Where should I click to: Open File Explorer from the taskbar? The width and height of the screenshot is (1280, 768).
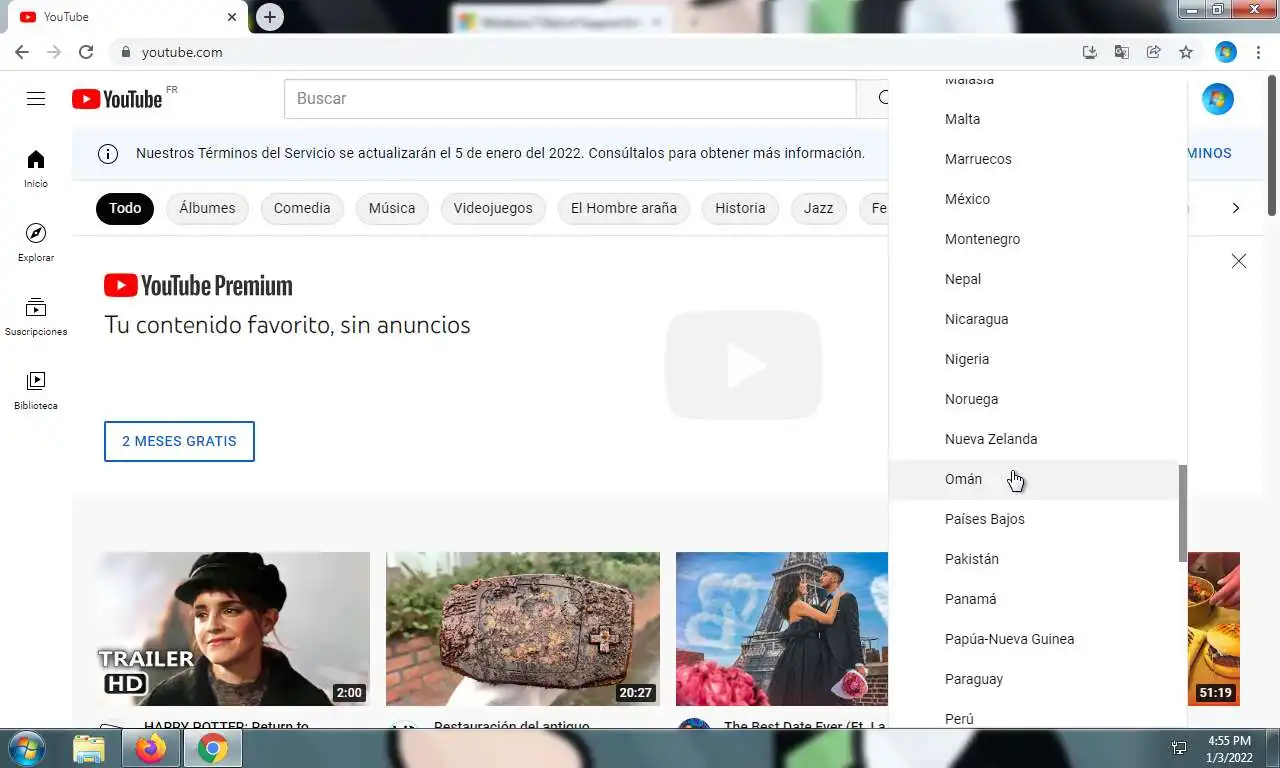point(89,748)
